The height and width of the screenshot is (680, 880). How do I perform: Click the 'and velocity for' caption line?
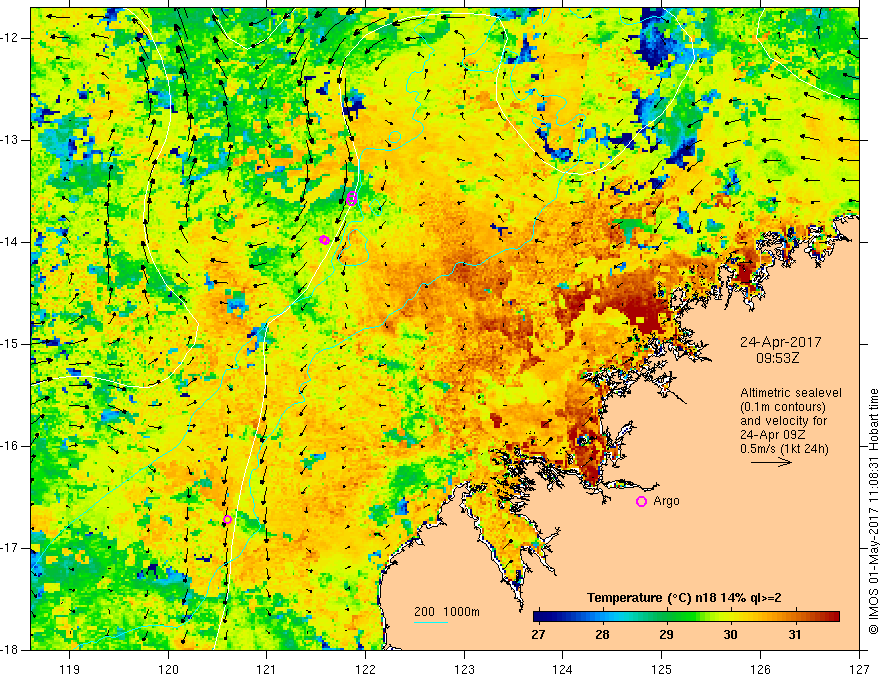point(783,421)
